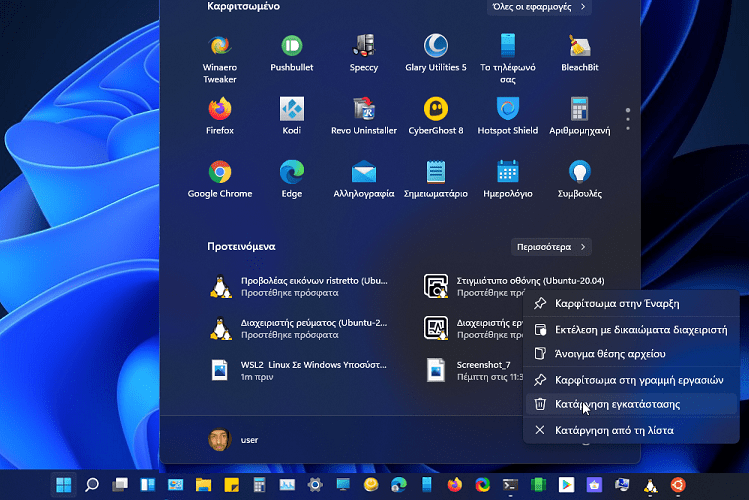Open Revo Uninstaller
Viewport: 749px width, 500px height.
(x=364, y=116)
